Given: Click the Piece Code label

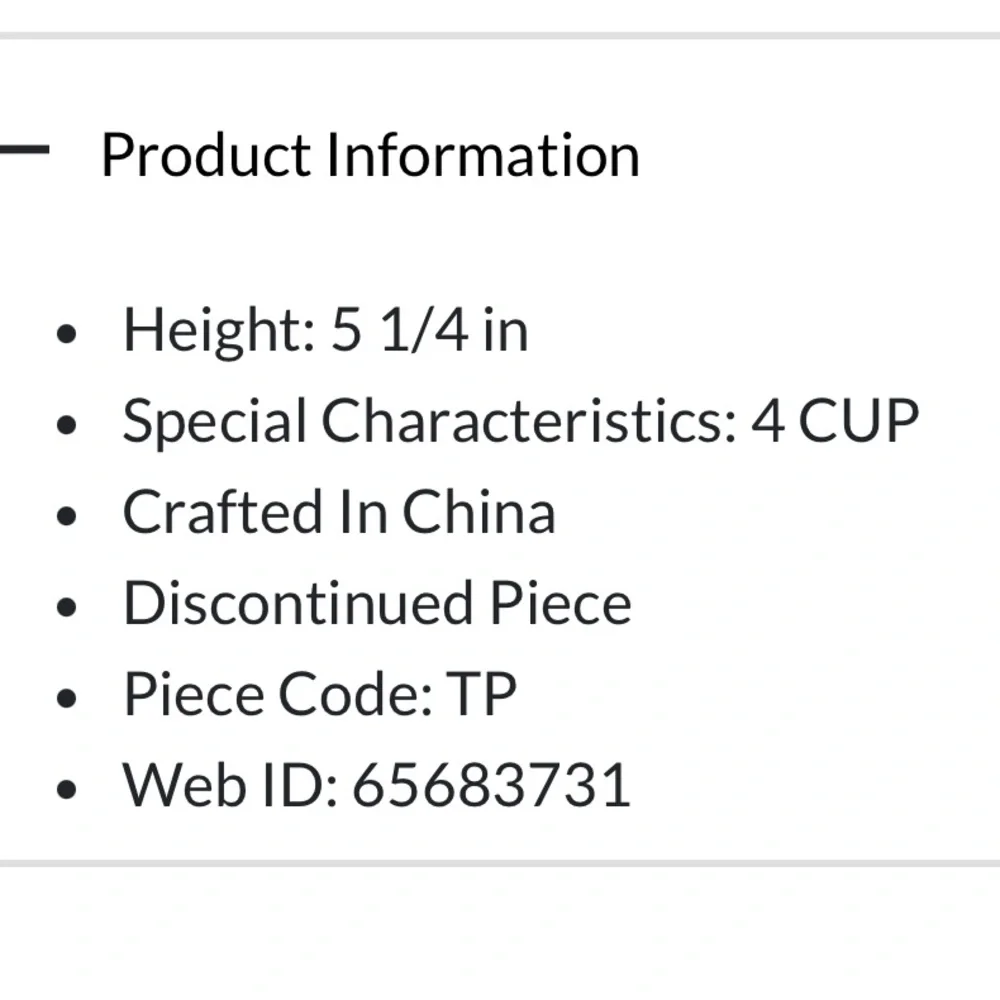Looking at the screenshot, I should pos(278,695).
